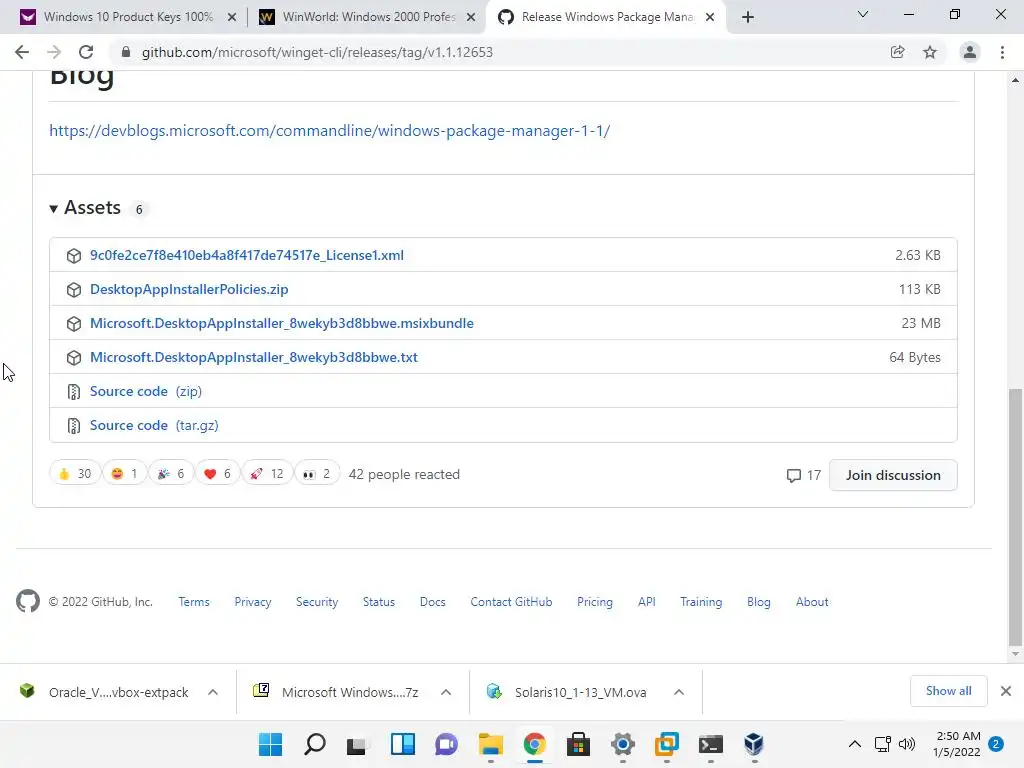Screen dimensions: 1024x768
Task: Close the Windows 10 Product Keys tab
Action: pyautogui.click(x=231, y=18)
